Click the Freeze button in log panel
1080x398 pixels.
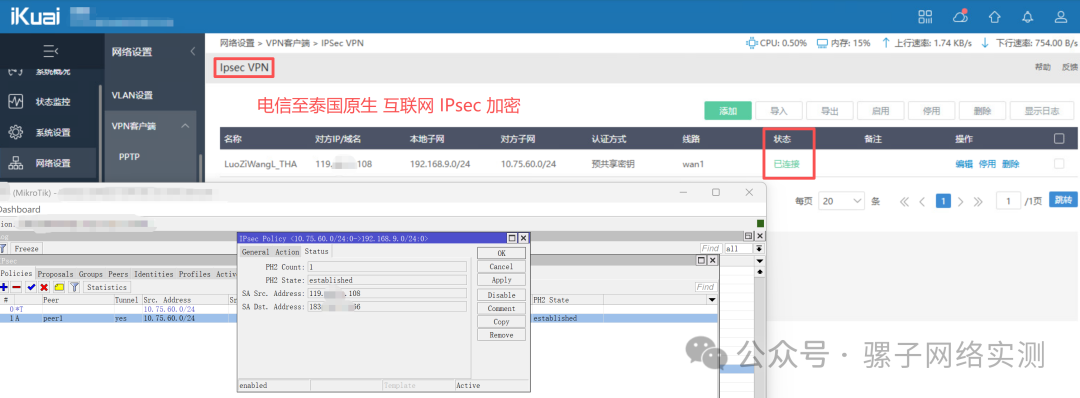coord(26,249)
